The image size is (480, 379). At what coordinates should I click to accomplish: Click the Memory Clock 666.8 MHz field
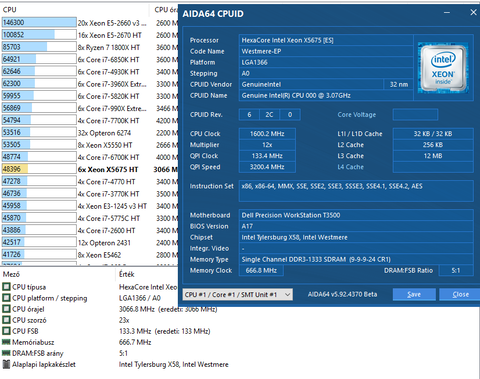[261, 270]
